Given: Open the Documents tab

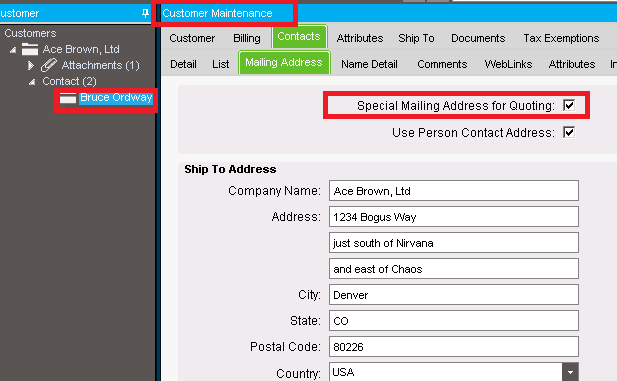Looking at the screenshot, I should tap(478, 38).
